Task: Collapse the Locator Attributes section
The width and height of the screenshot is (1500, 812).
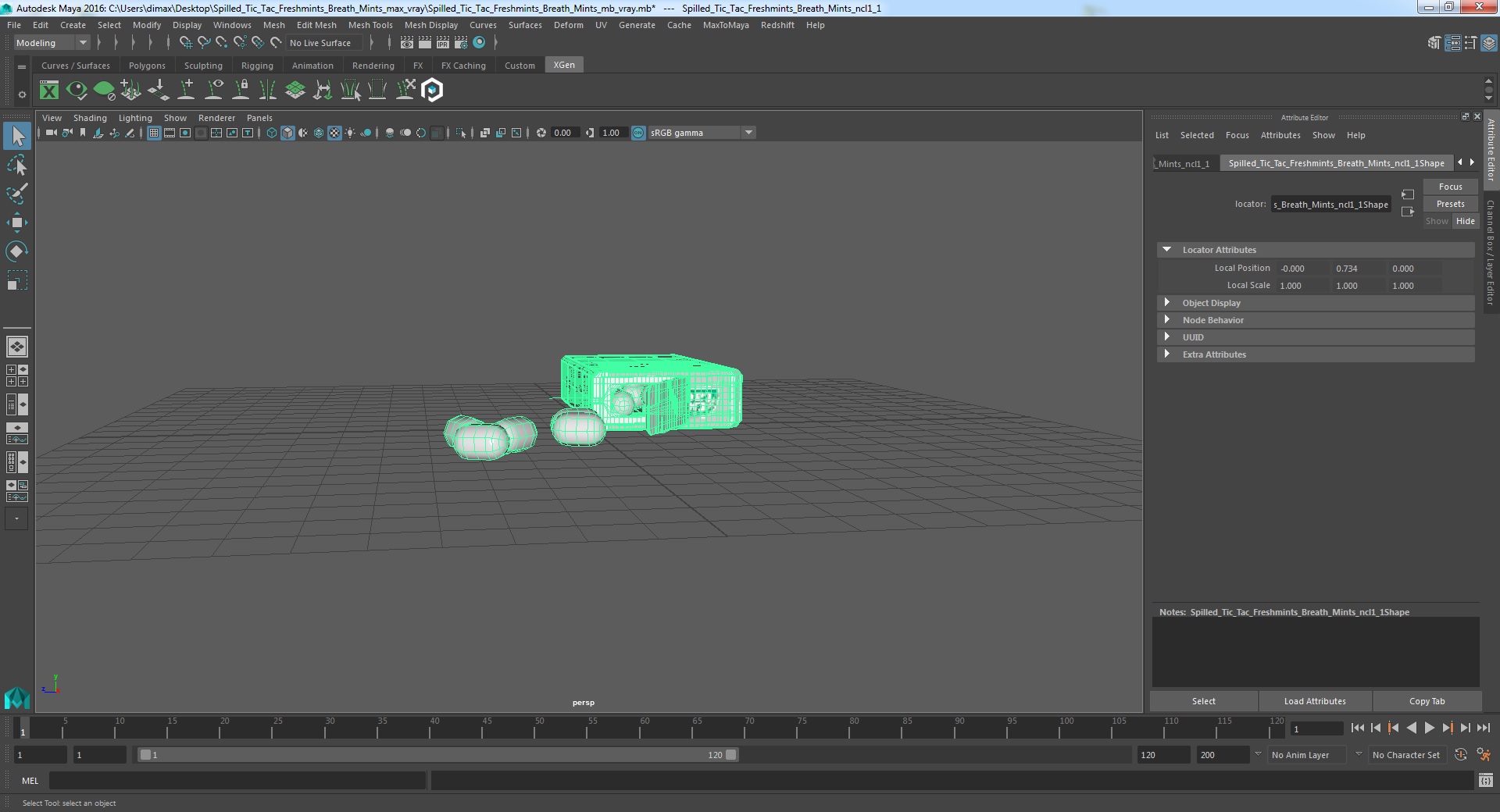Action: (1167, 250)
